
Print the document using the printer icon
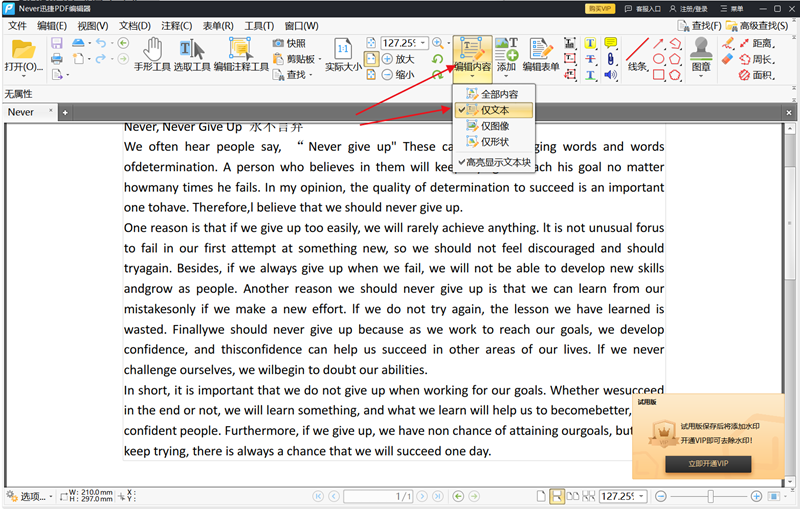pyautogui.click(x=57, y=59)
